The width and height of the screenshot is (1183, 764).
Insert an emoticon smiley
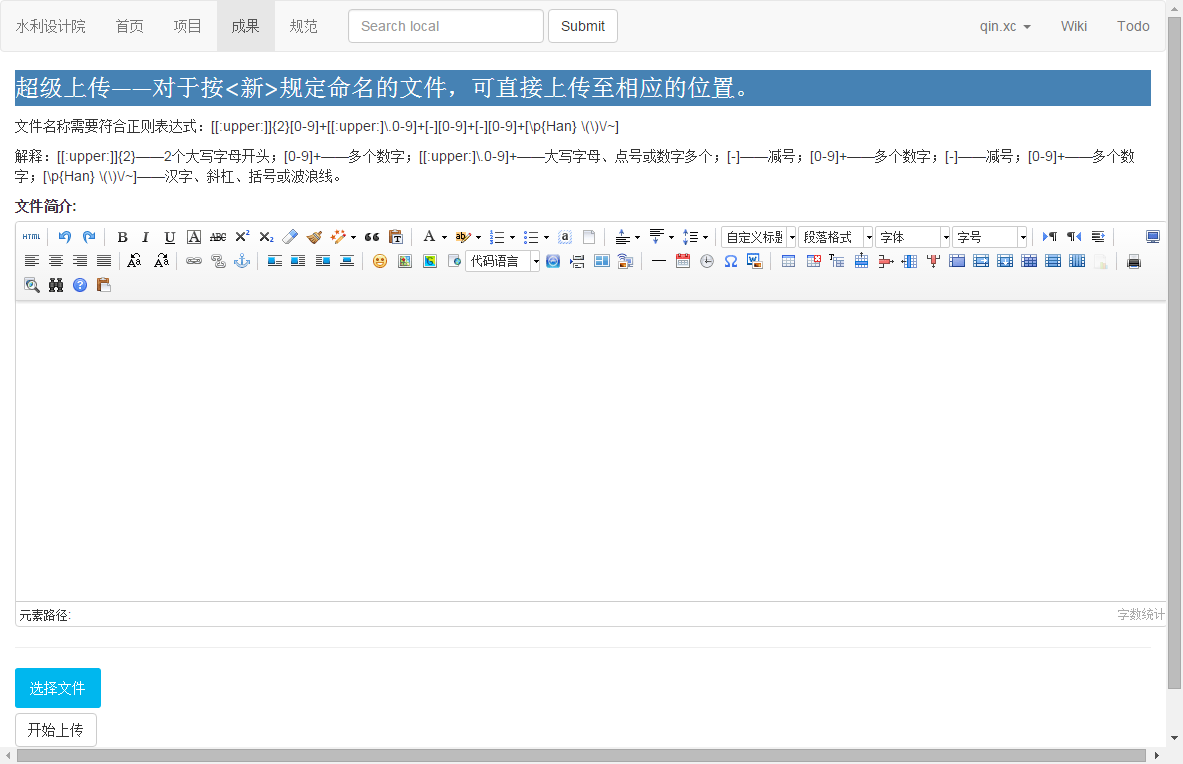[x=380, y=261]
